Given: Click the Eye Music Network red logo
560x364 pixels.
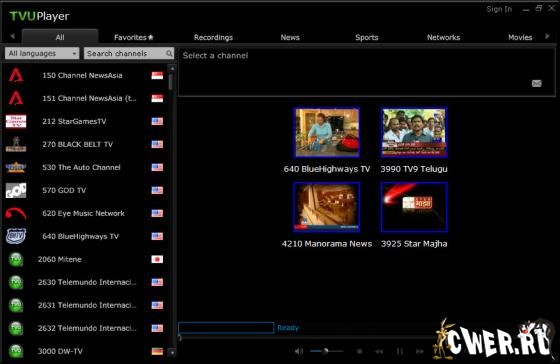Looking at the screenshot, I should click(x=16, y=213).
